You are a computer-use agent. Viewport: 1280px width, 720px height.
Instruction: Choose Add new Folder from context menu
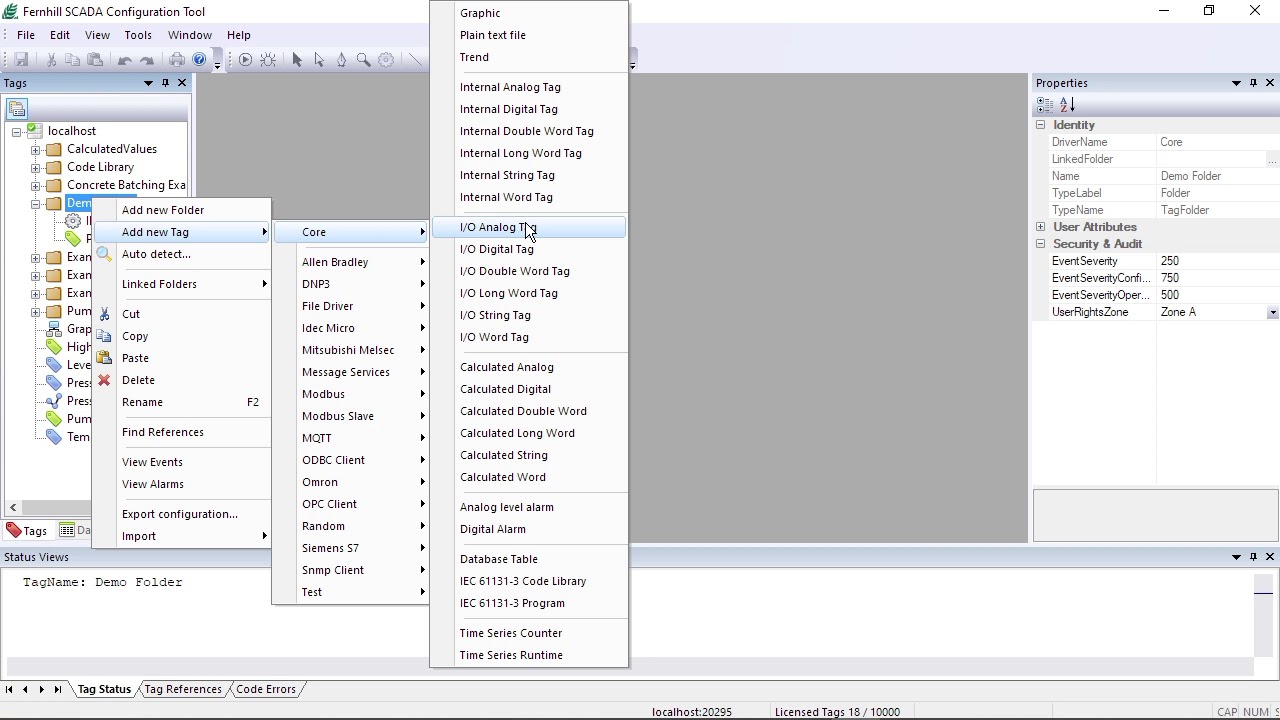coord(181,210)
